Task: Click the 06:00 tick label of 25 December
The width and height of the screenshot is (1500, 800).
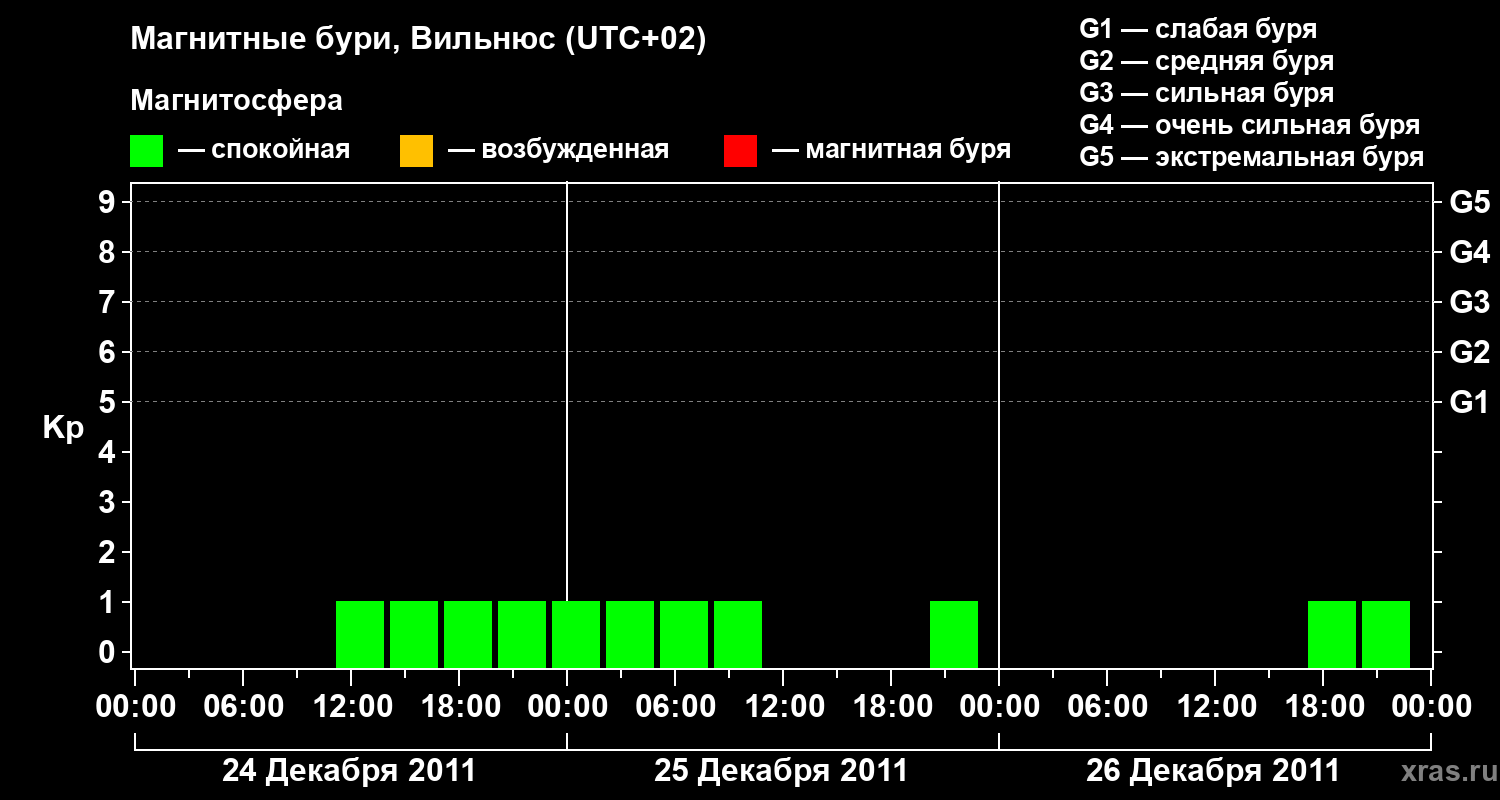Action: (675, 706)
